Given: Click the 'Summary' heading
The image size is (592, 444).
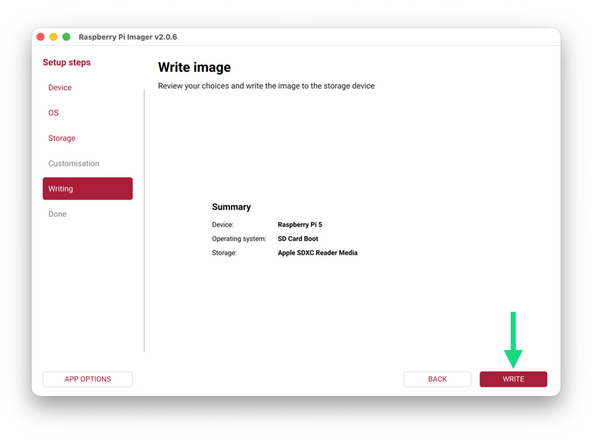Looking at the screenshot, I should click(x=231, y=207).
